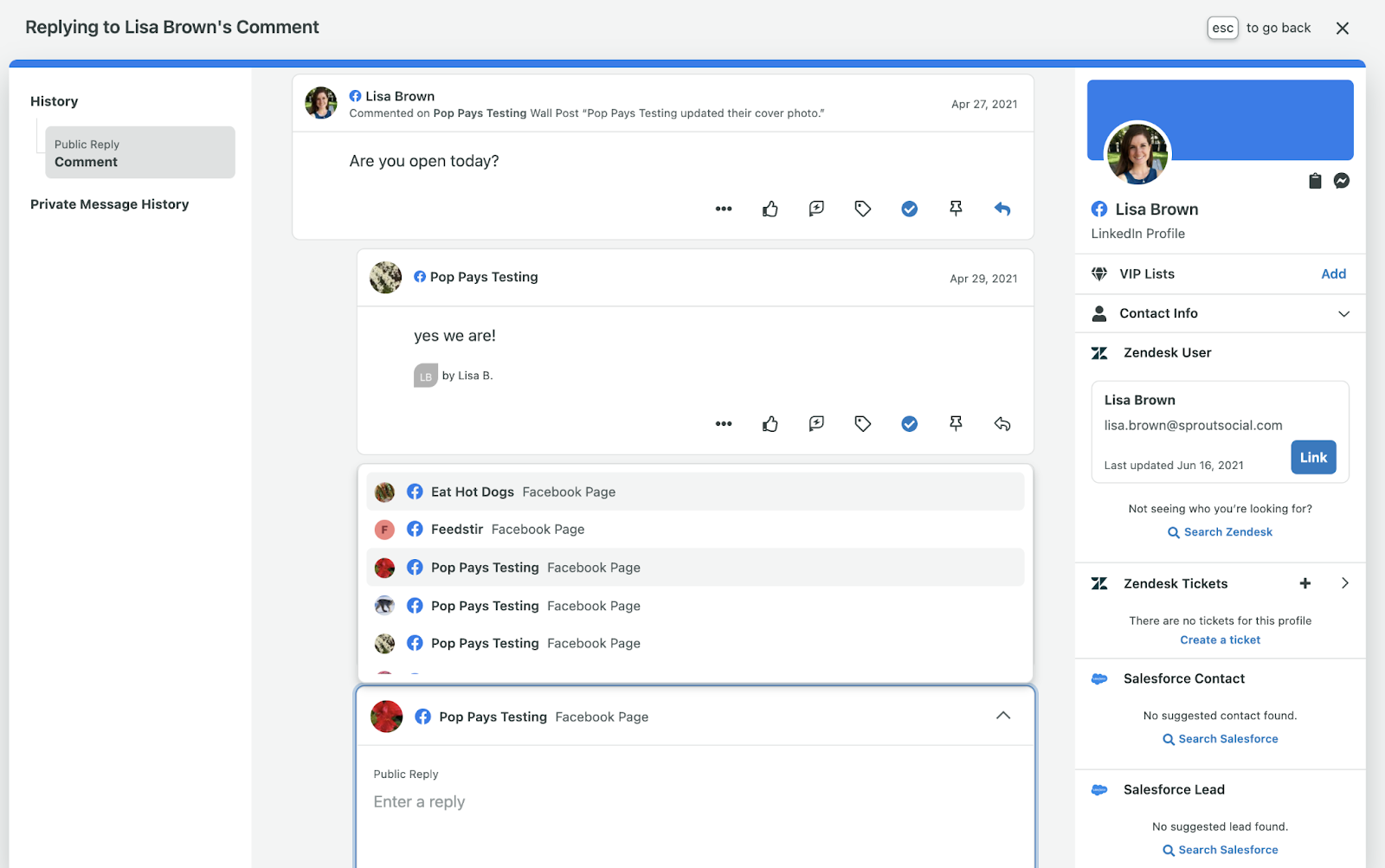Viewport: 1385px width, 868px height.
Task: Open message icon on Pop Pays Testing reply
Action: 816,424
